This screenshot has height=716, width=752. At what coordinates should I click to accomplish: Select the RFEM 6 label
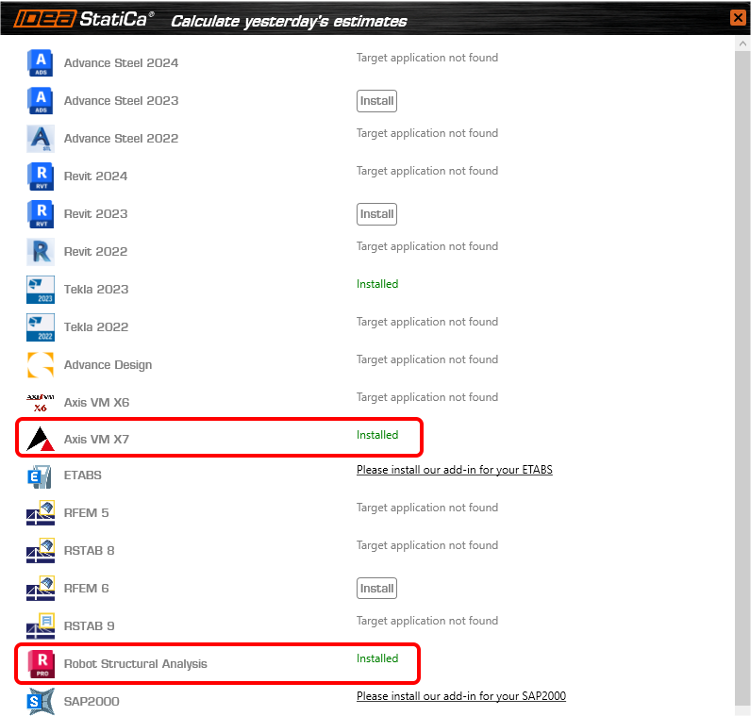click(x=86, y=588)
